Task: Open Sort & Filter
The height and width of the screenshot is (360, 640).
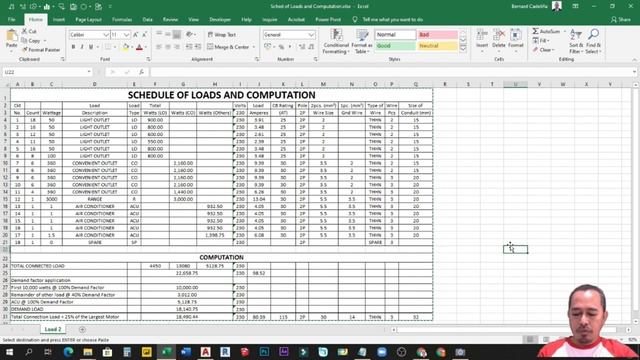Action: click(576, 42)
